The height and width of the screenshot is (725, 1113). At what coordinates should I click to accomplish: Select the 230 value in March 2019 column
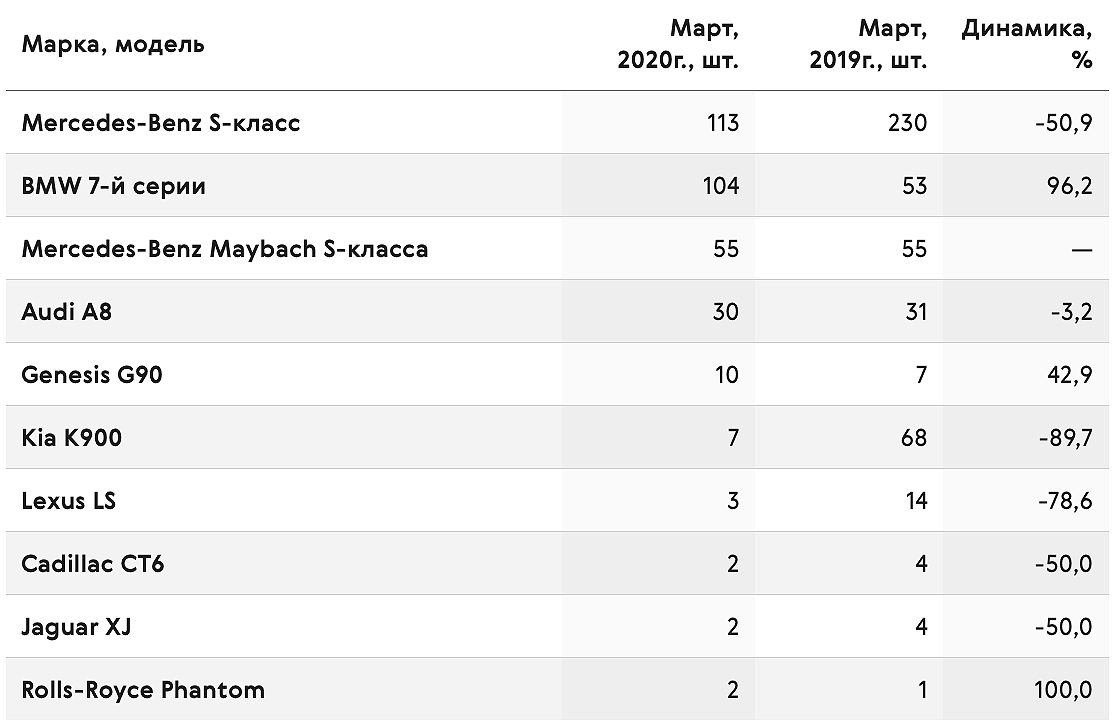[907, 123]
